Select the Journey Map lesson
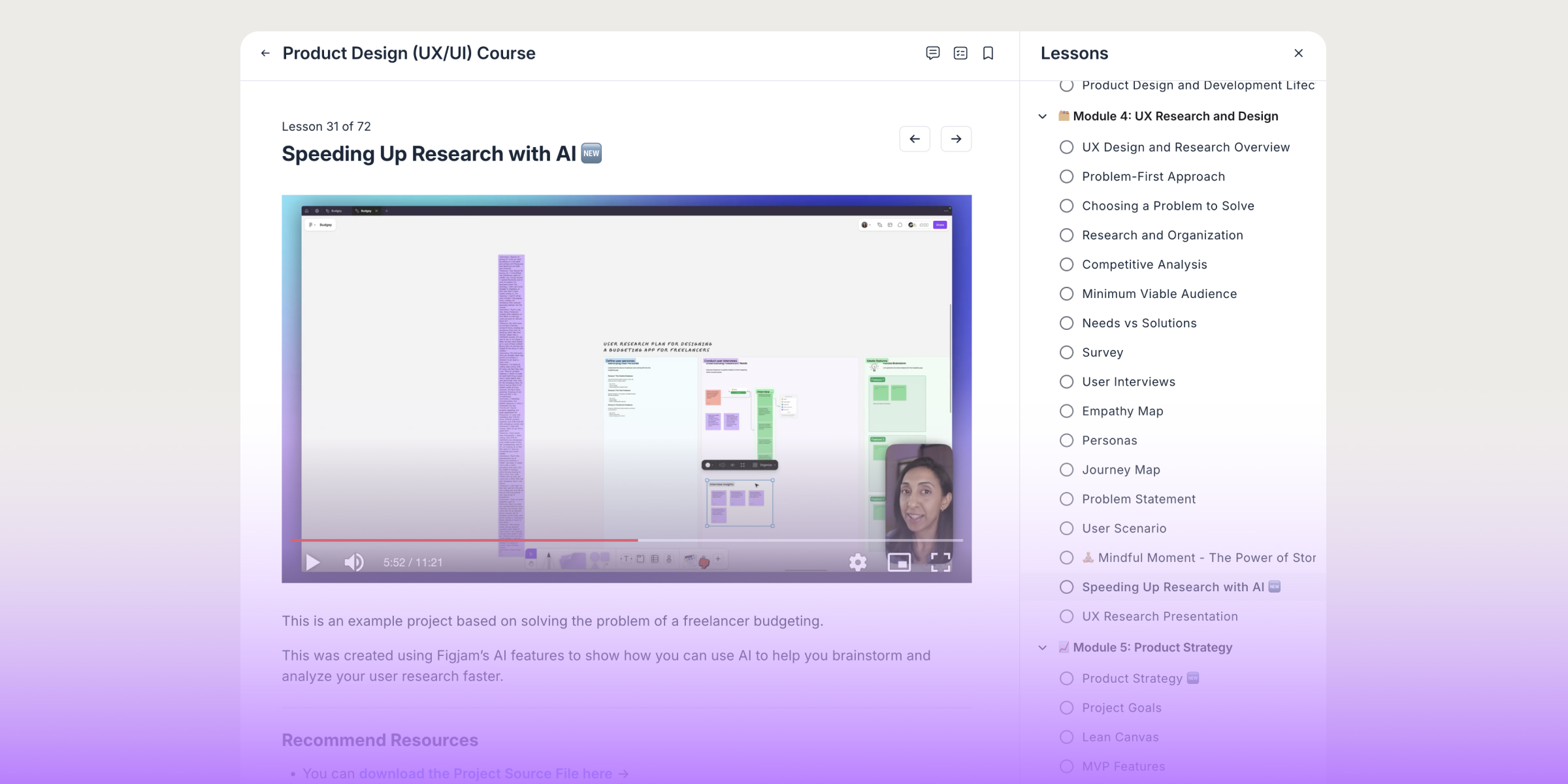Screen dimensions: 1568x784 pyautogui.click(x=1120, y=470)
